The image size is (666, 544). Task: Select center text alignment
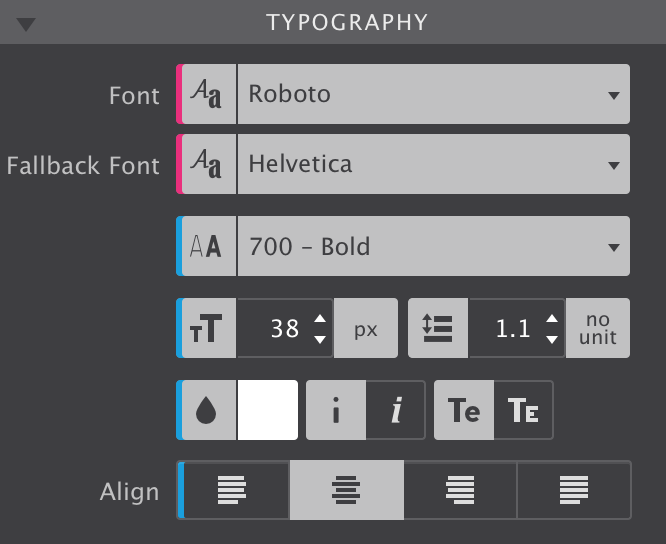tap(347, 490)
